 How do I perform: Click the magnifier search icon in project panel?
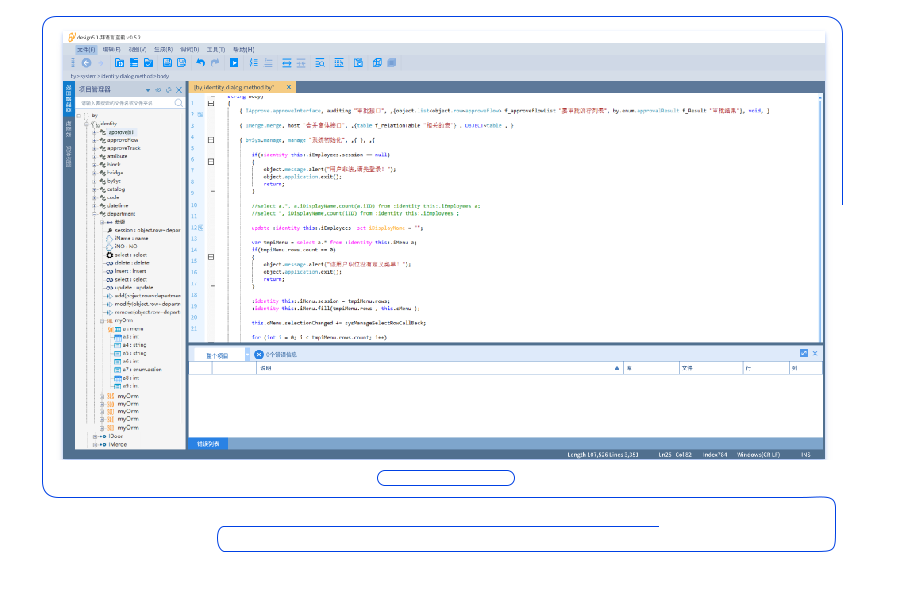[x=179, y=103]
